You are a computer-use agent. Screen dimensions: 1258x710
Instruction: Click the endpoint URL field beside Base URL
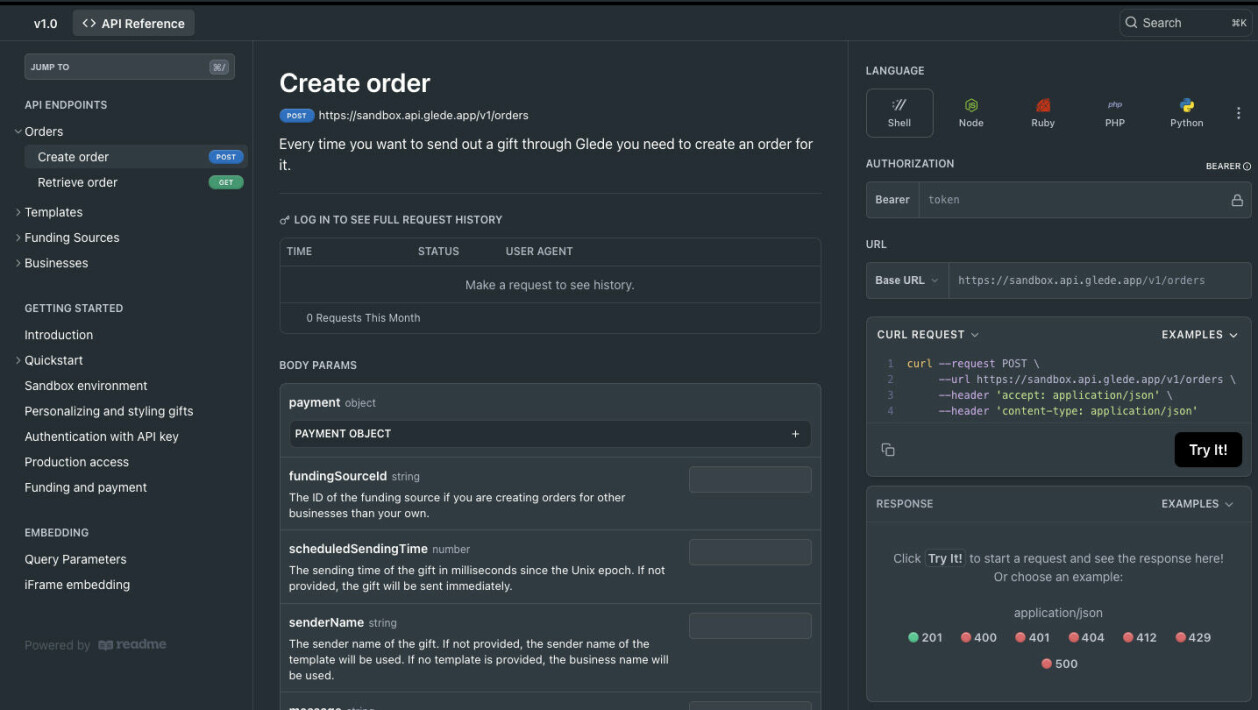[x=1100, y=281]
